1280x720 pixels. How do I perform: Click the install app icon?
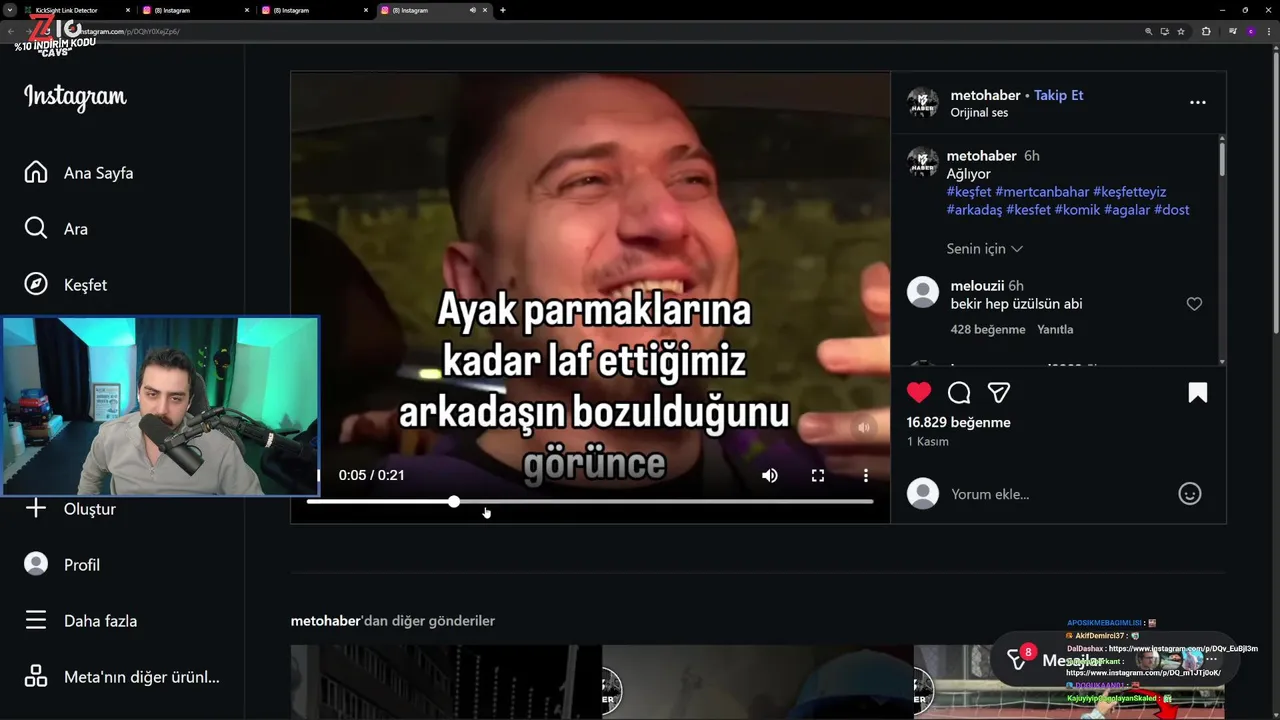point(1165,32)
